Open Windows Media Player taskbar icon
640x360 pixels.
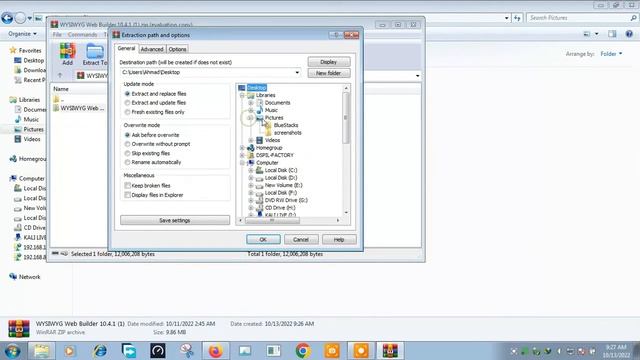[x=70, y=351]
